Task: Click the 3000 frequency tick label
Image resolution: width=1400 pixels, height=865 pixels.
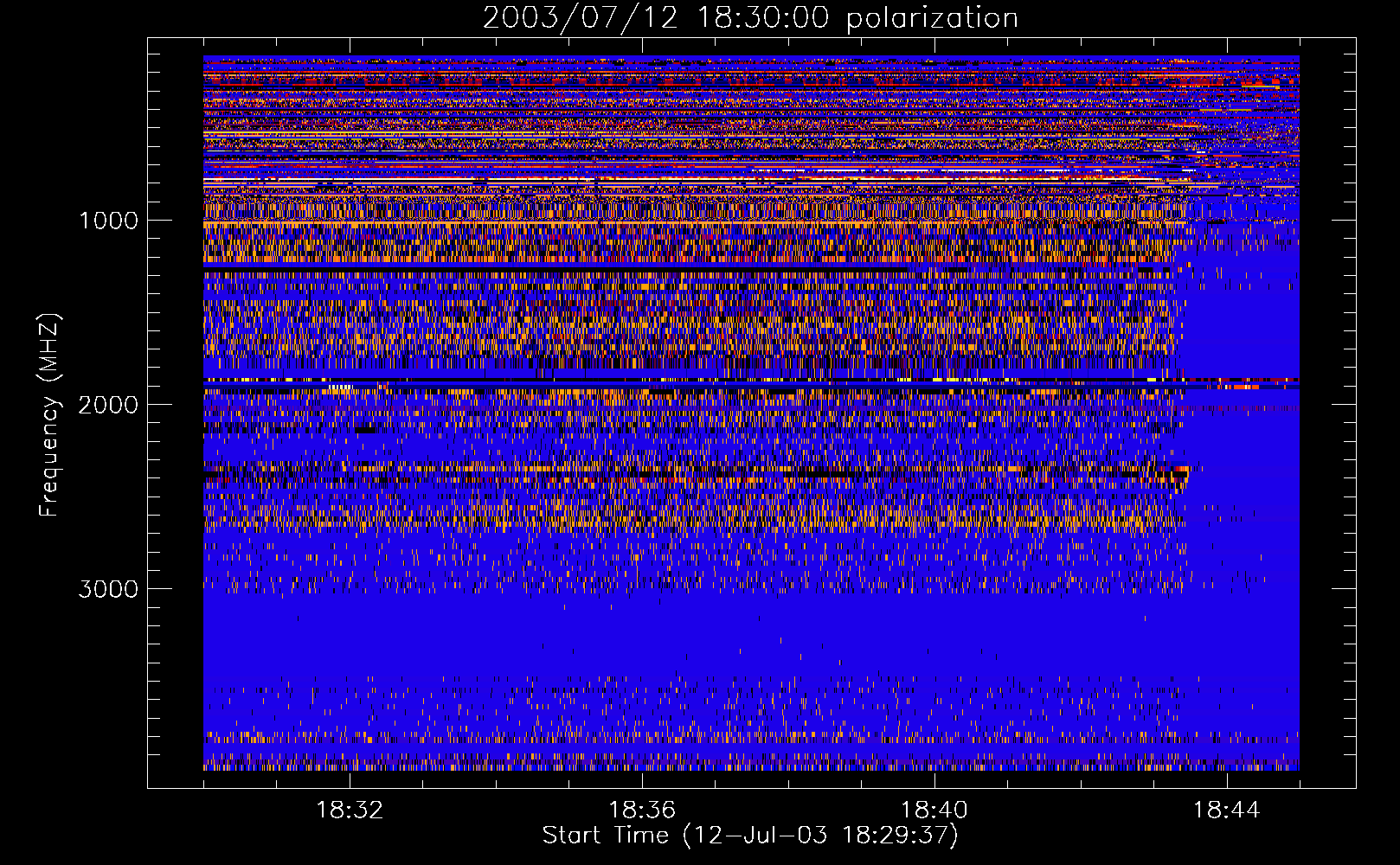Action: point(108,589)
